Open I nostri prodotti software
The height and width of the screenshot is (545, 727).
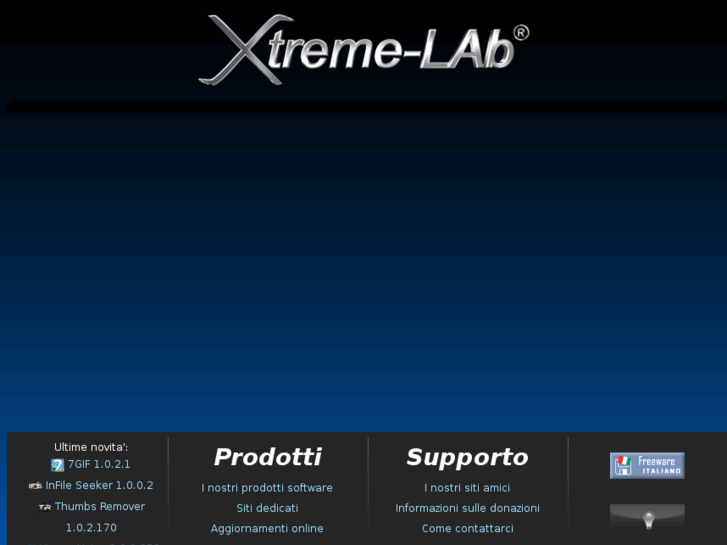[x=267, y=488]
